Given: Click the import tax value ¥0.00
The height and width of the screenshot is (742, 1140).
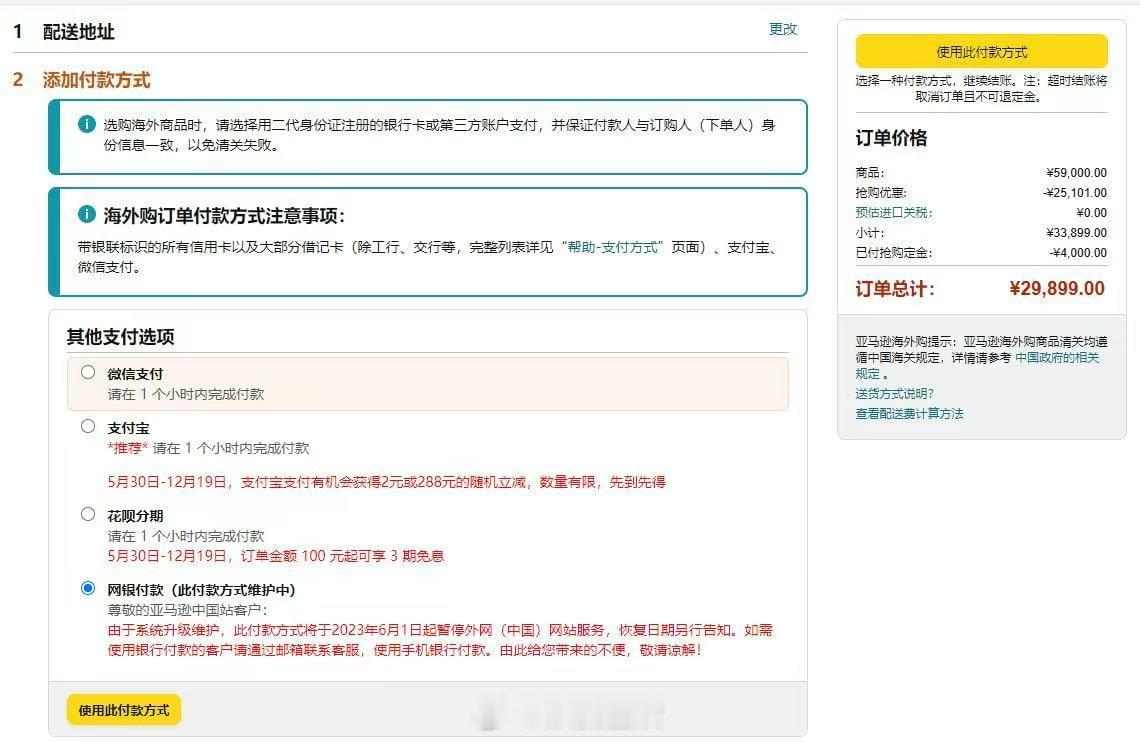Looking at the screenshot, I should [x=1091, y=213].
